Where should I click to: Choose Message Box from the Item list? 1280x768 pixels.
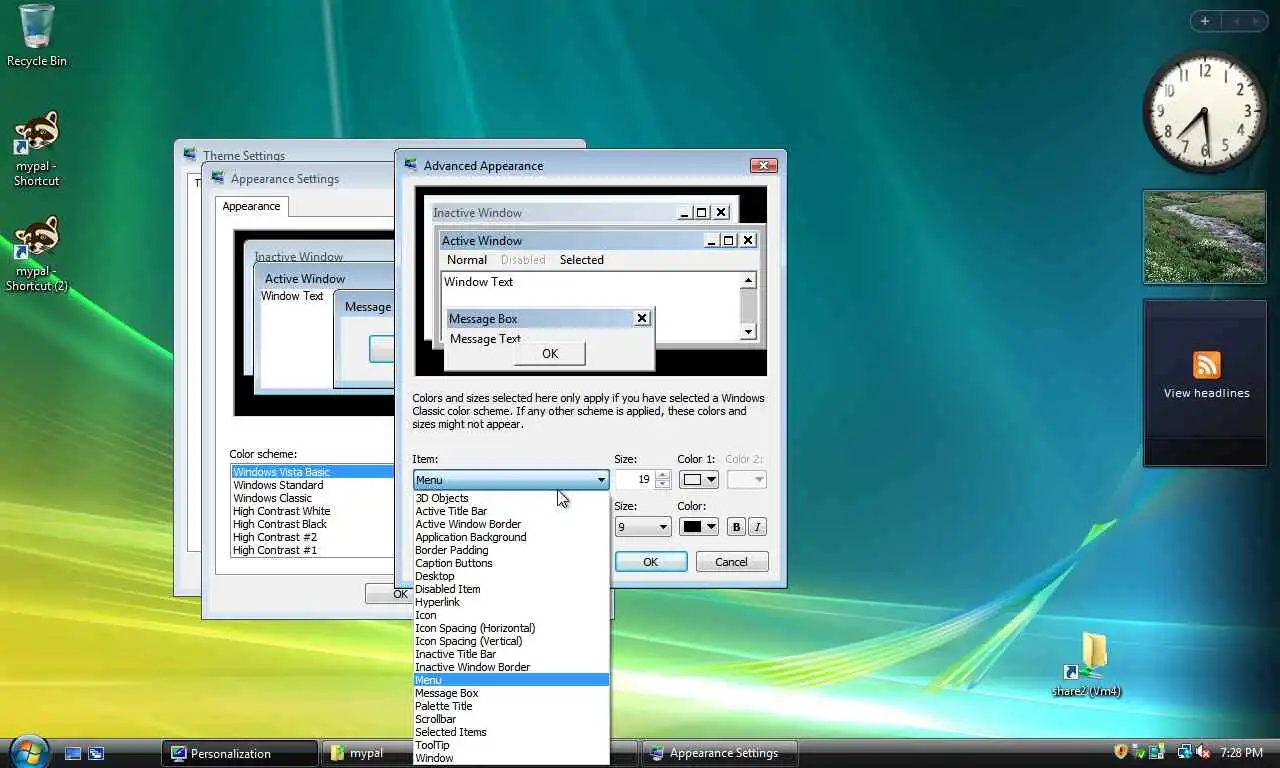coord(511,693)
